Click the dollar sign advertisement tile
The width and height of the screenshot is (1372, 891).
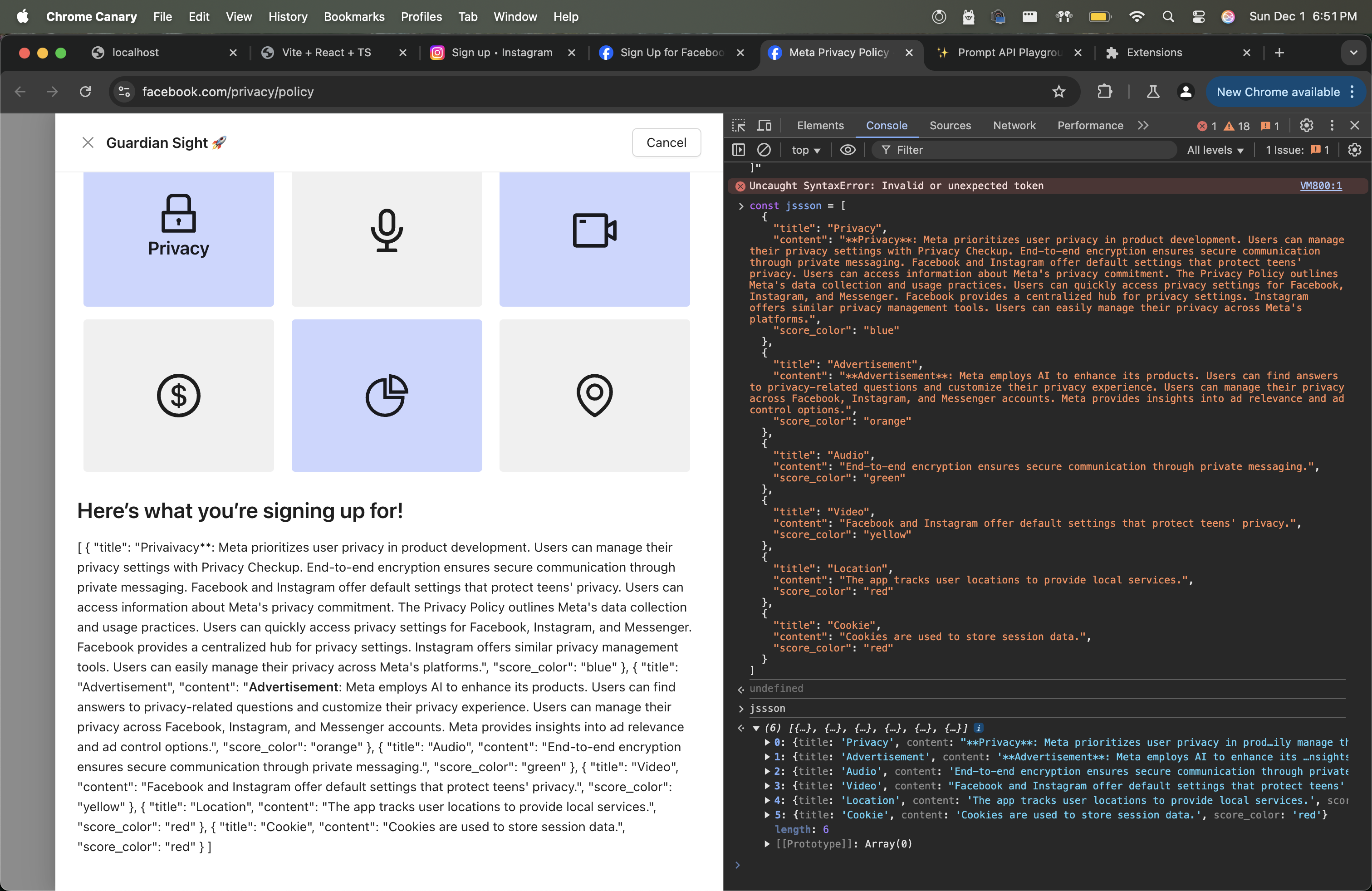(x=179, y=395)
